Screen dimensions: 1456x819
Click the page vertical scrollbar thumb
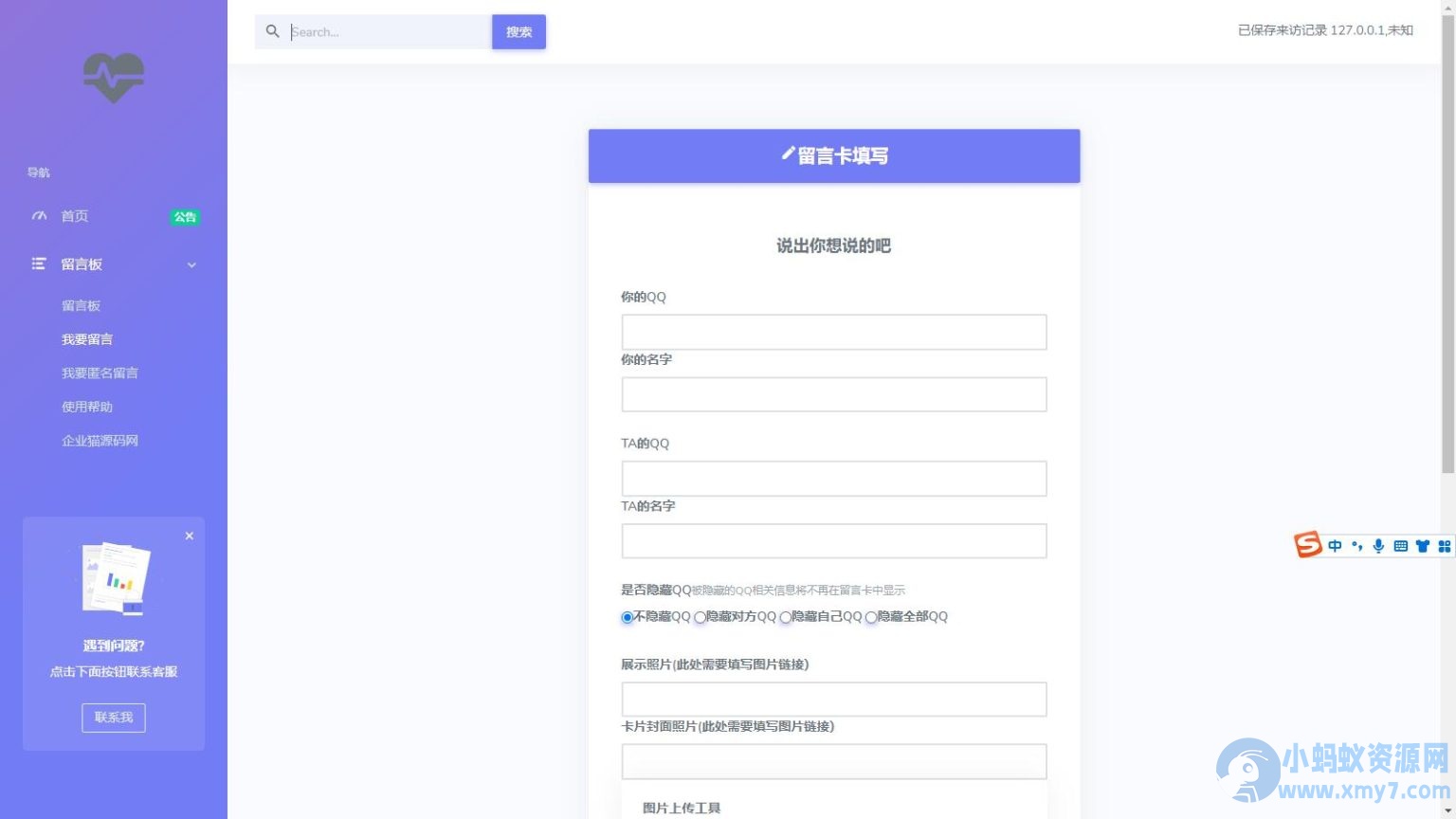(1447, 245)
